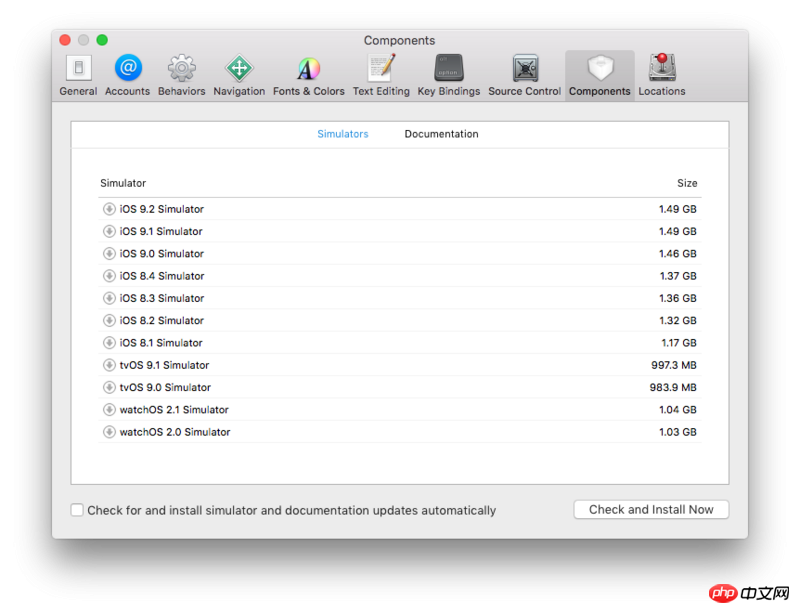Download the iOS 9.2 Simulator
The image size is (800, 613).
coord(109,209)
